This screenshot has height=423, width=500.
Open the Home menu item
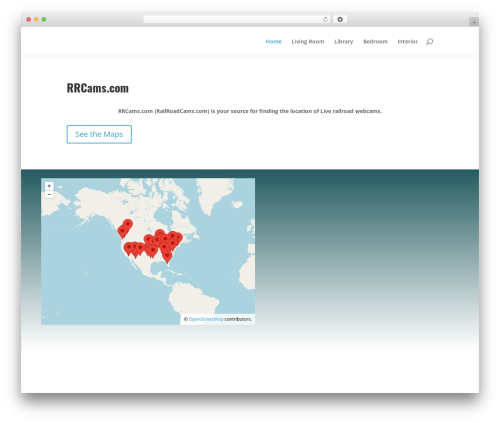[x=273, y=41]
